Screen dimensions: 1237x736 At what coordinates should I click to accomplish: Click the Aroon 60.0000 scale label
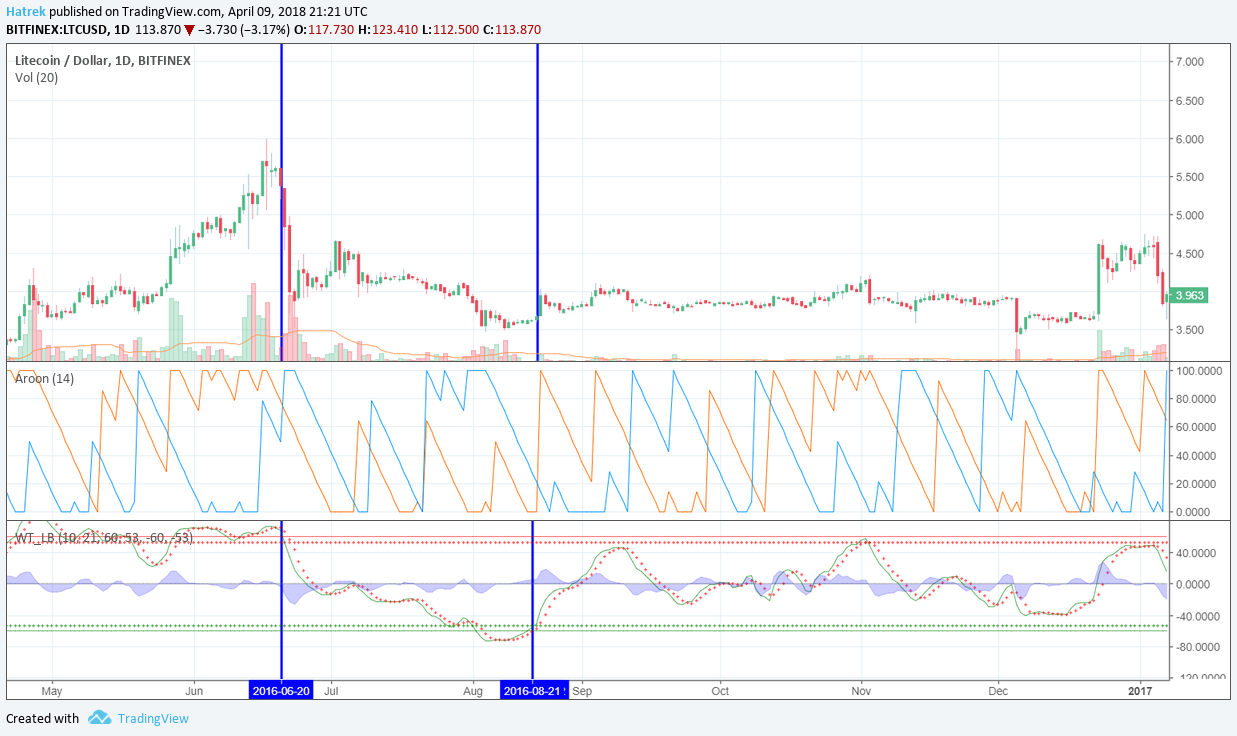(x=1198, y=427)
